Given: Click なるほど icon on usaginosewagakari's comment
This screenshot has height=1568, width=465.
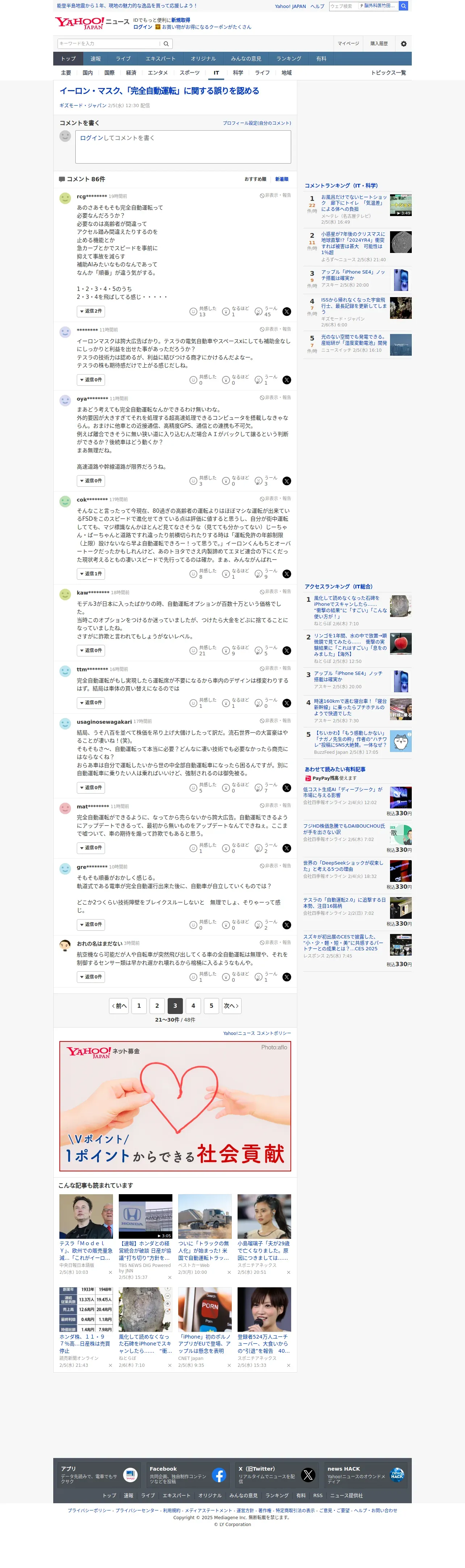Looking at the screenshot, I should point(226,788).
